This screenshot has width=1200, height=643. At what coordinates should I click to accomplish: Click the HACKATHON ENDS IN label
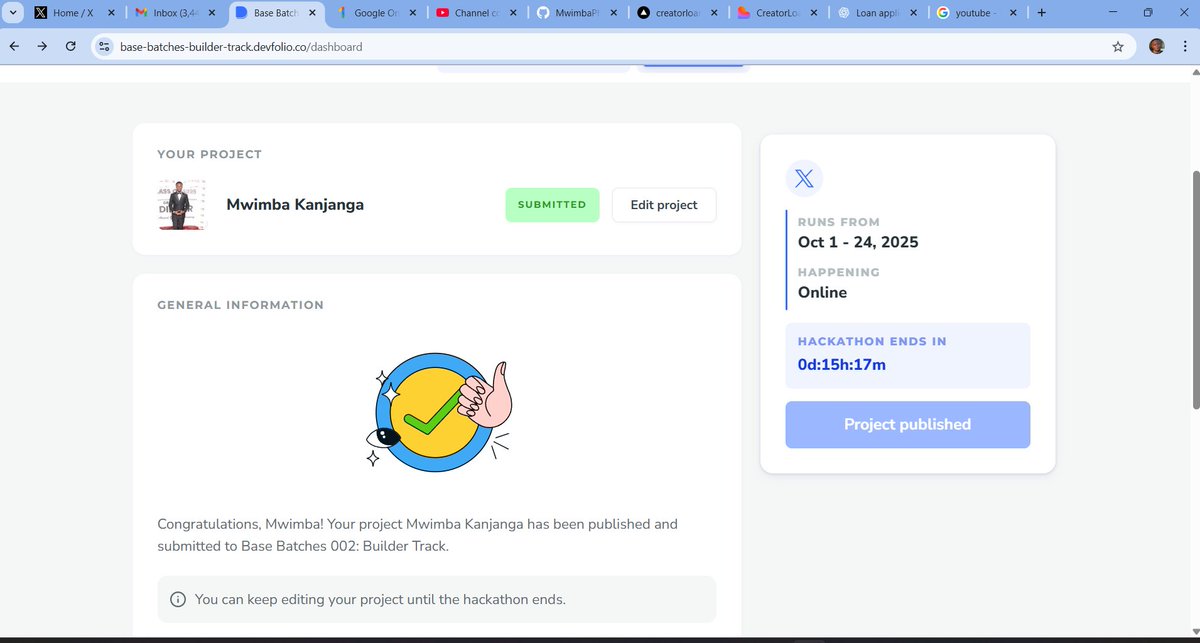pos(872,341)
